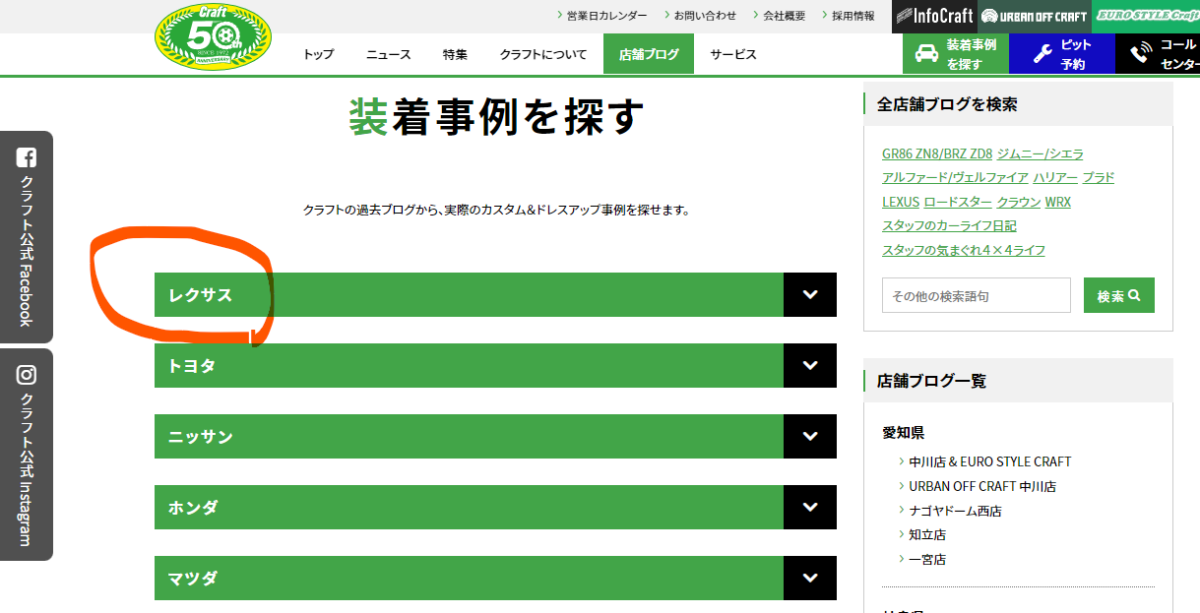This screenshot has height=613, width=1200.
Task: Click the その他の検索語句 search input field
Action: pyautogui.click(x=976, y=296)
